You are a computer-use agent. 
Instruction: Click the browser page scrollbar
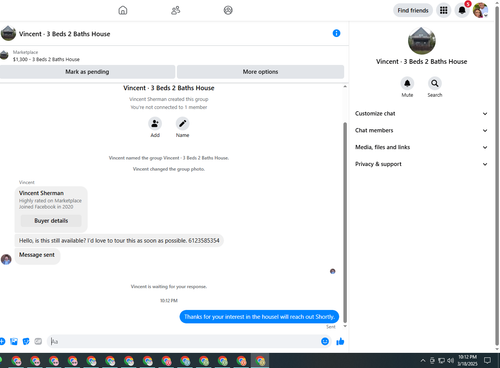click(x=497, y=175)
